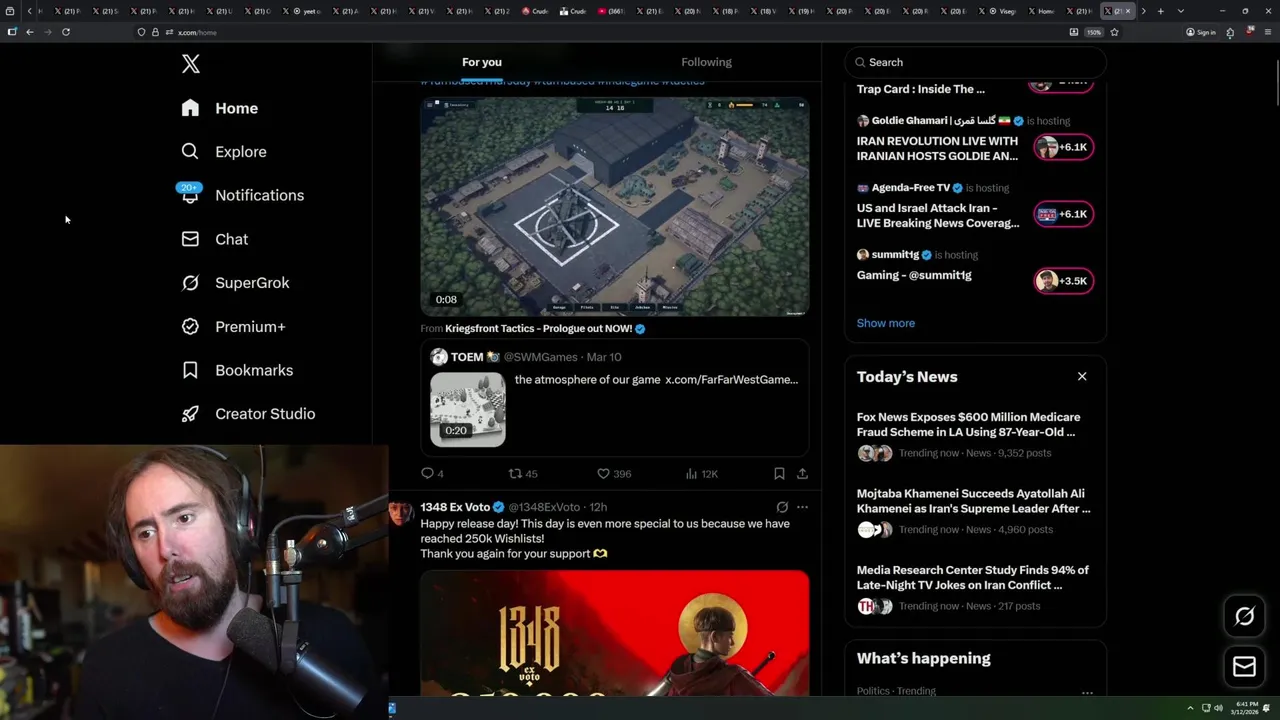The image size is (1280, 720).
Task: Click Show more under live spaces
Action: (885, 323)
